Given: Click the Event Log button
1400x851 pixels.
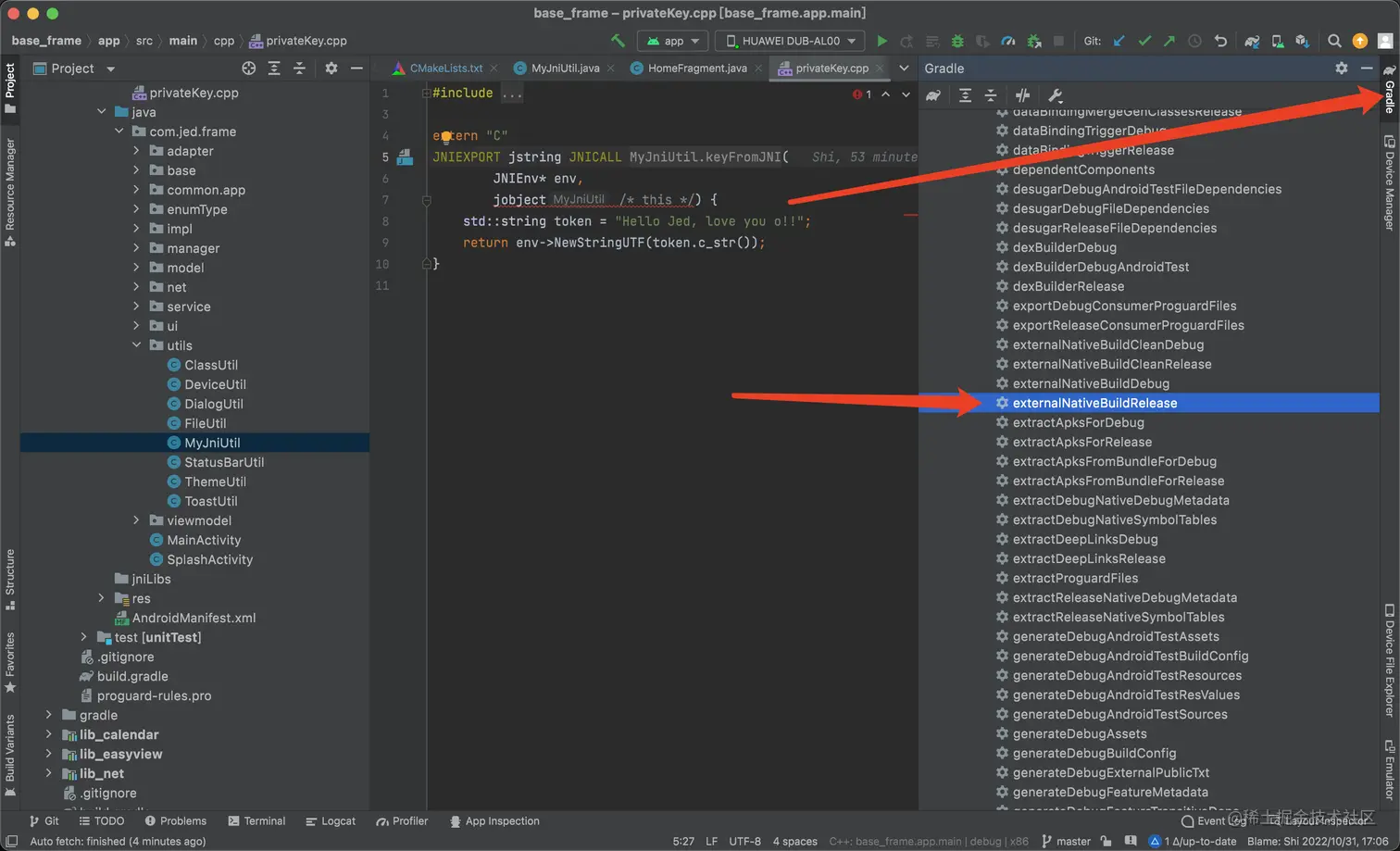Looking at the screenshot, I should point(1213,821).
